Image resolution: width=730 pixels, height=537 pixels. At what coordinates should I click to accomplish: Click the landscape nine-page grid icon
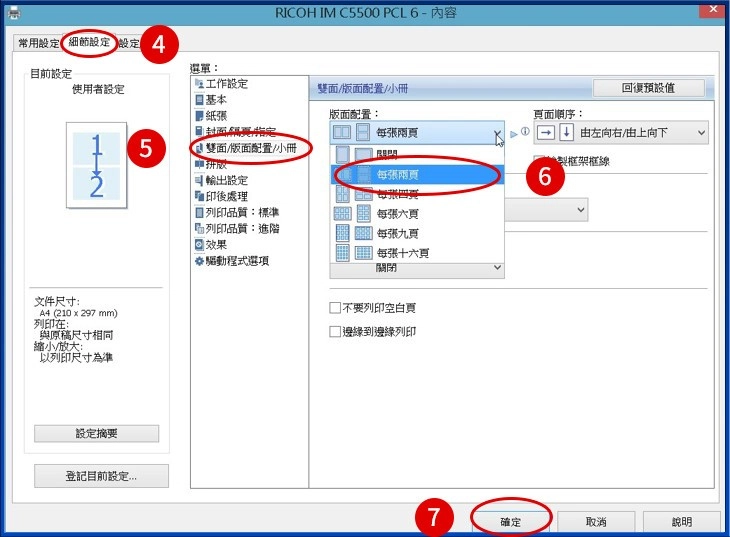tap(364, 233)
